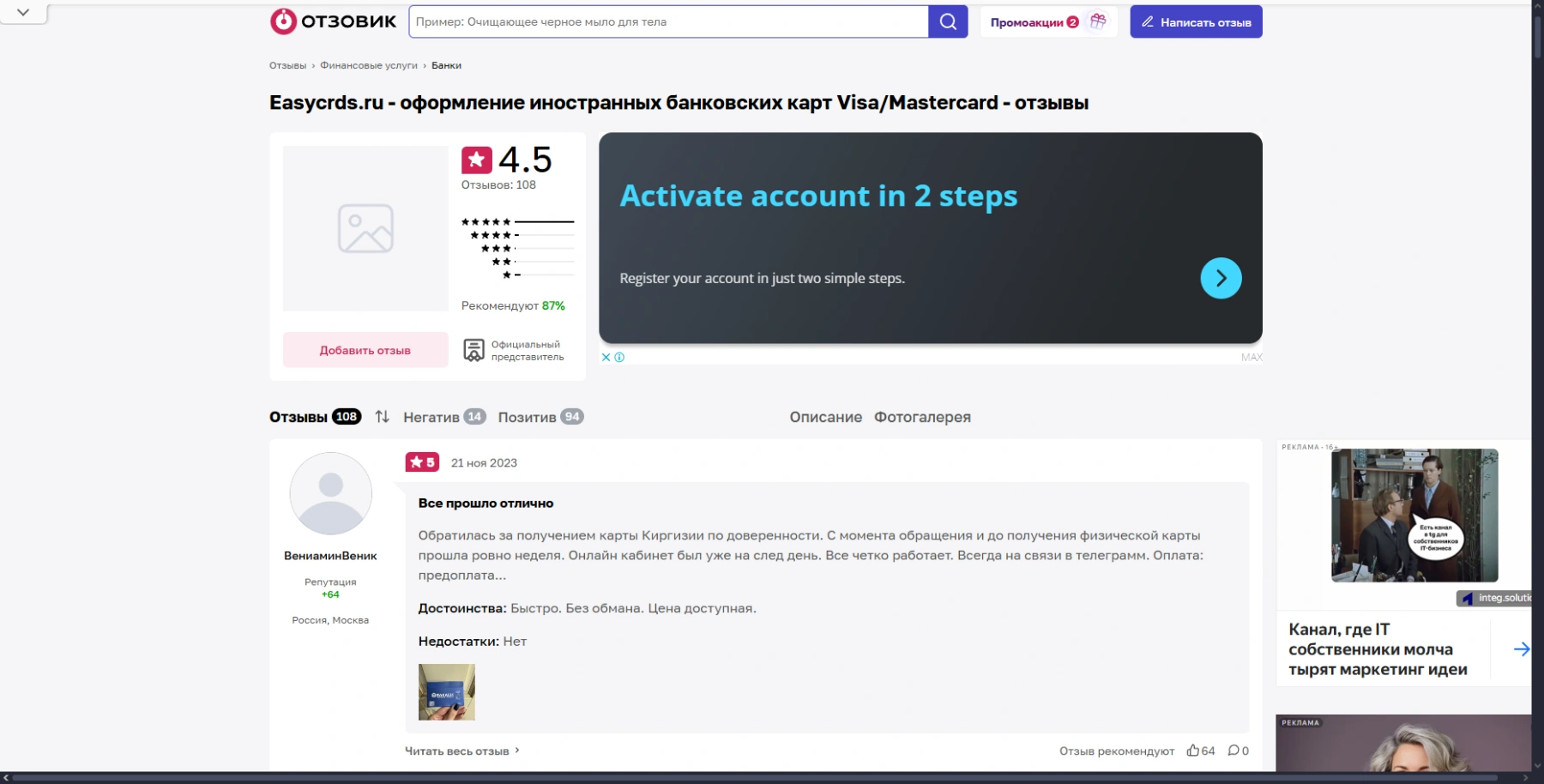This screenshot has width=1544, height=784.
Task: Click the gift icon next to Промоакции
Action: (x=1097, y=21)
